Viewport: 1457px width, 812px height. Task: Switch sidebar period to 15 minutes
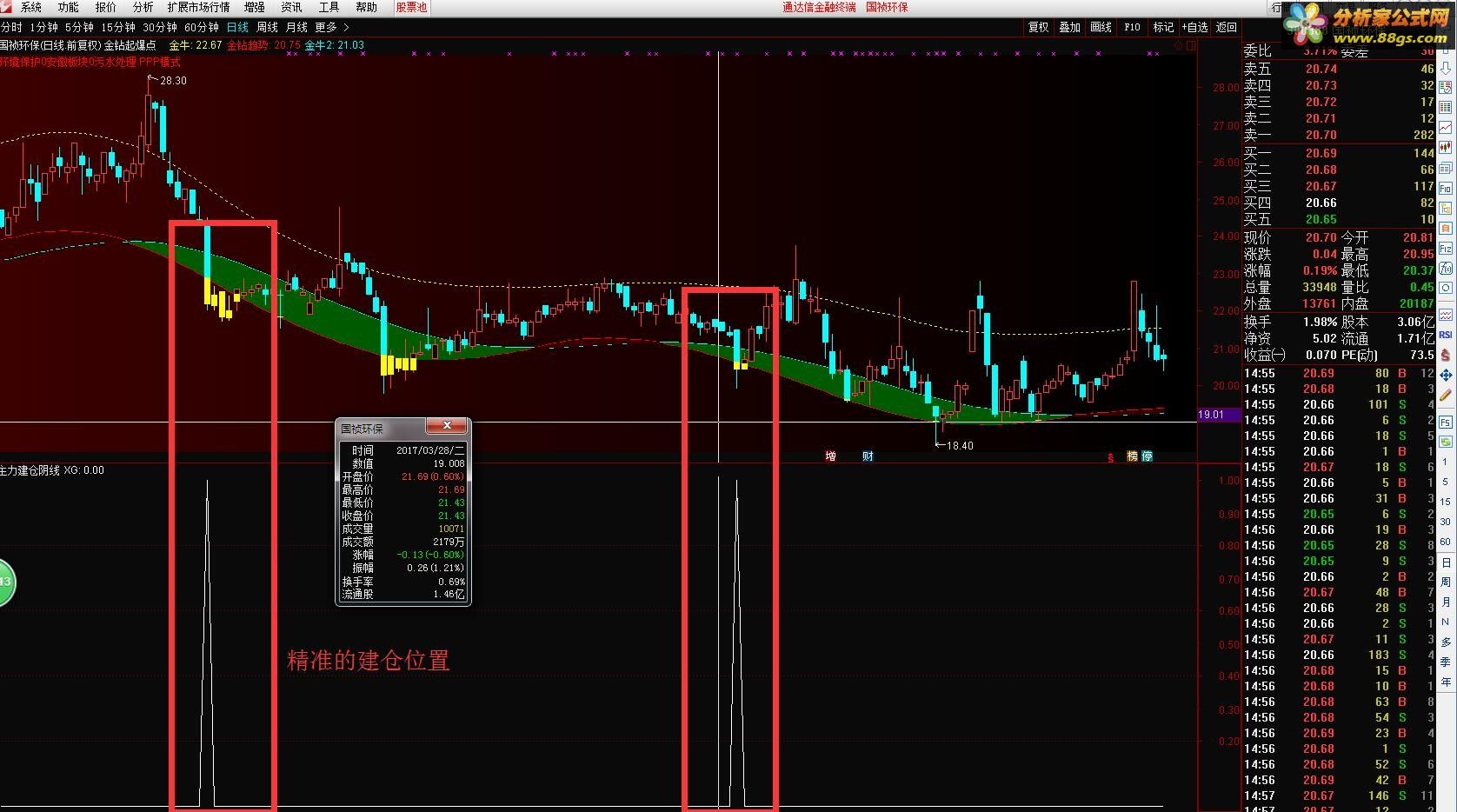1445,502
